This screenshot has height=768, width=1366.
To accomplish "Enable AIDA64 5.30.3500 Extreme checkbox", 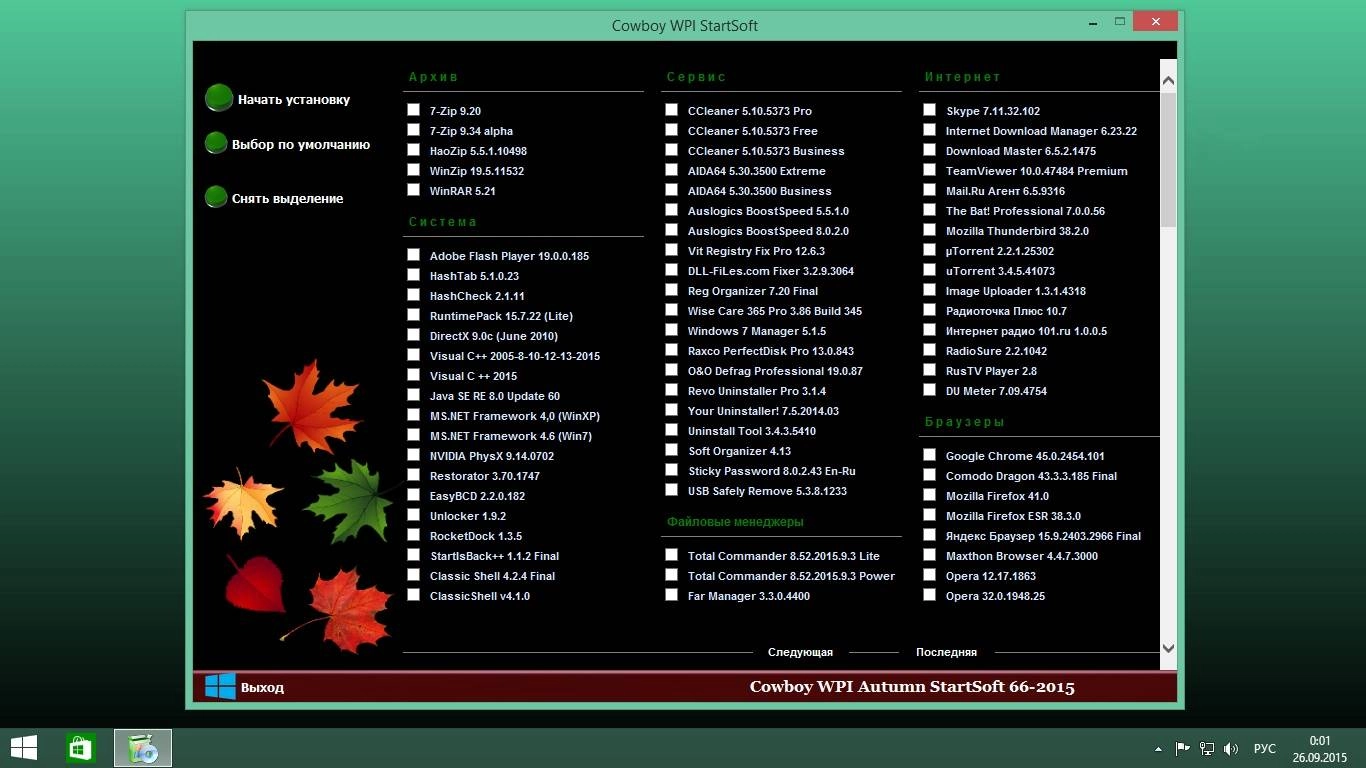I will pos(672,170).
